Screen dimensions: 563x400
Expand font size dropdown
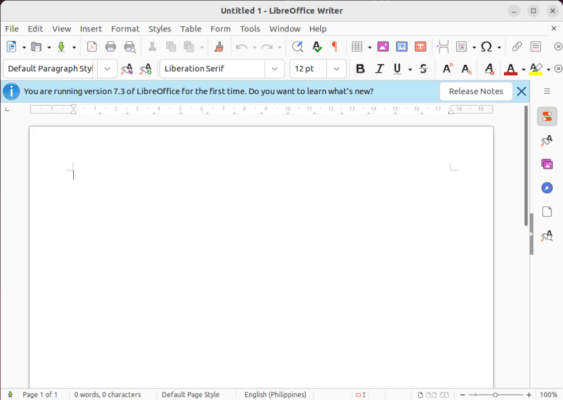336,69
